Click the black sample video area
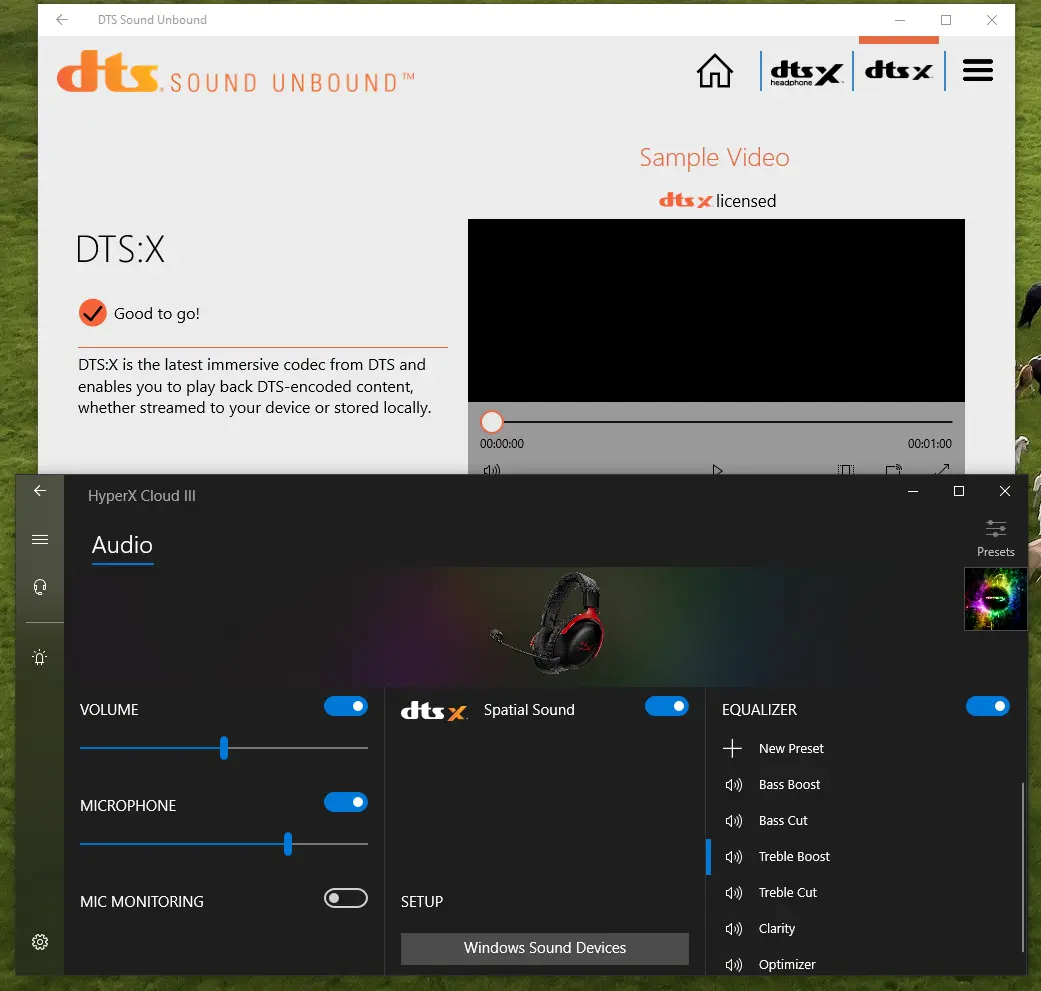 pos(716,310)
